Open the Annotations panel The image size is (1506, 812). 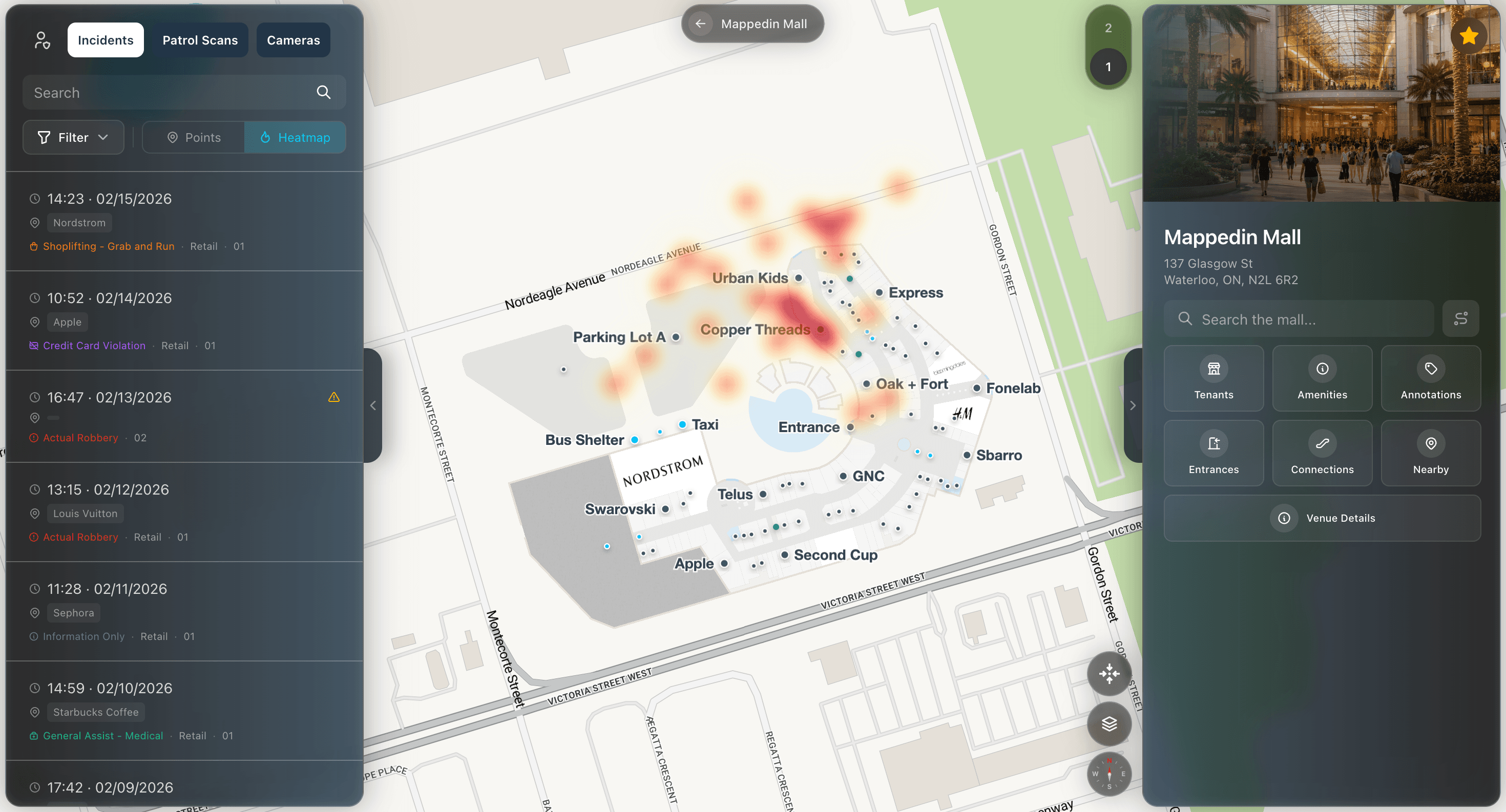coord(1430,378)
